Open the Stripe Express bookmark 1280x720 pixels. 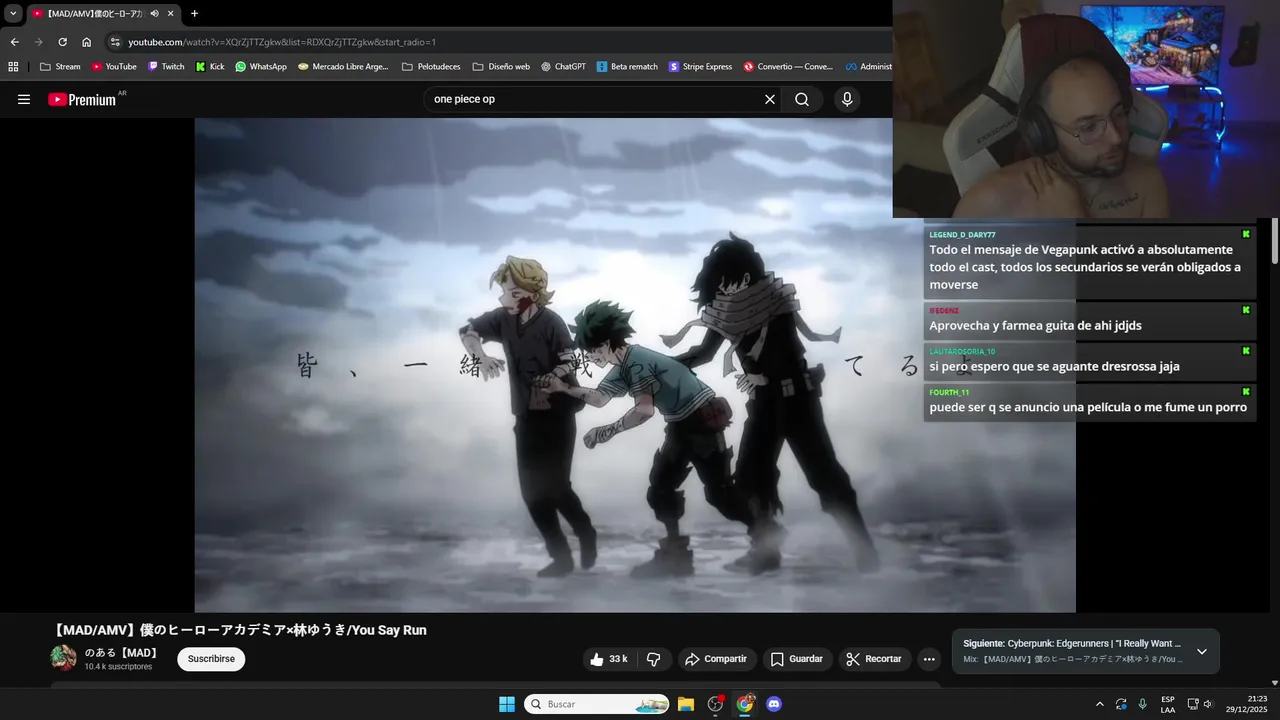pos(701,67)
